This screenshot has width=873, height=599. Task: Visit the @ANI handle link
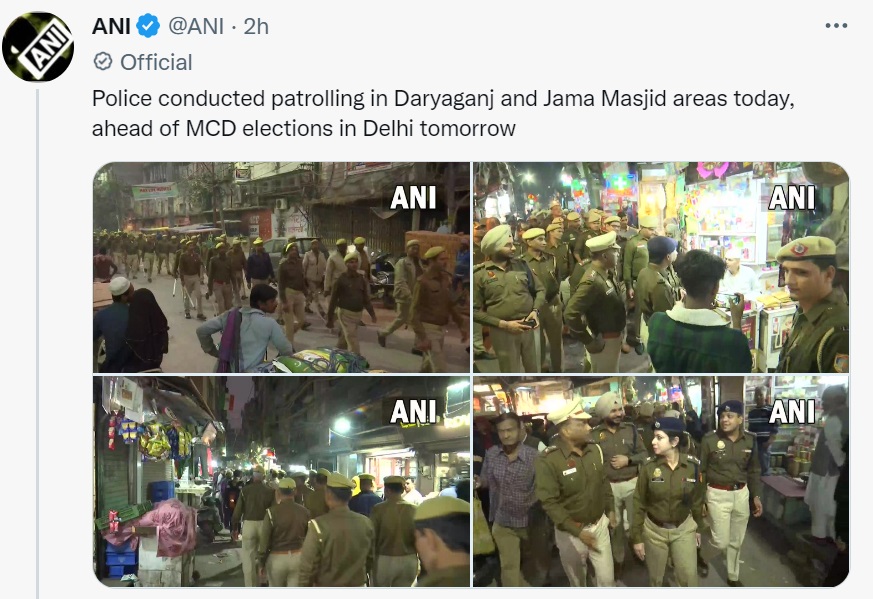[196, 26]
